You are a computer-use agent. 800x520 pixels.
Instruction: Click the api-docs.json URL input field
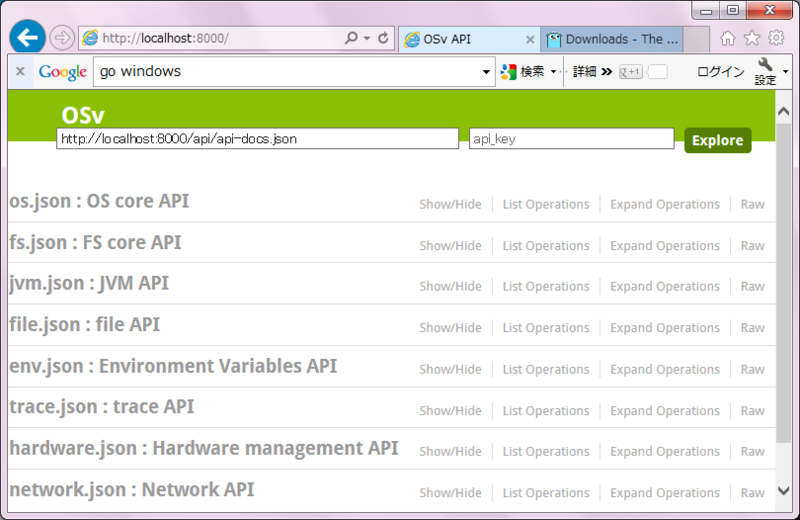(258, 139)
